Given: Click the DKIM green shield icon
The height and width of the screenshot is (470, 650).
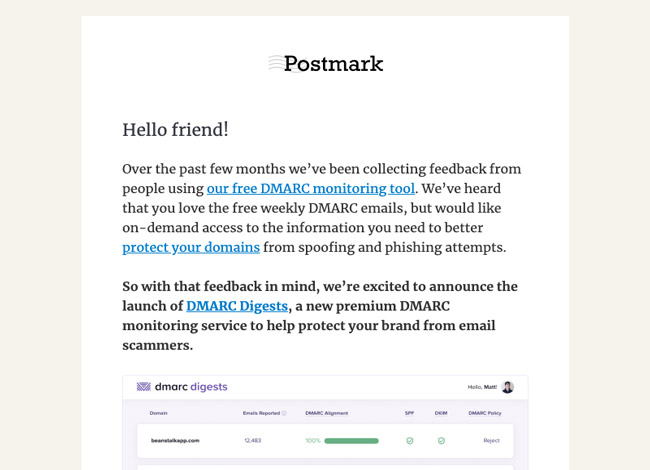Looking at the screenshot, I should pyautogui.click(x=441, y=441).
